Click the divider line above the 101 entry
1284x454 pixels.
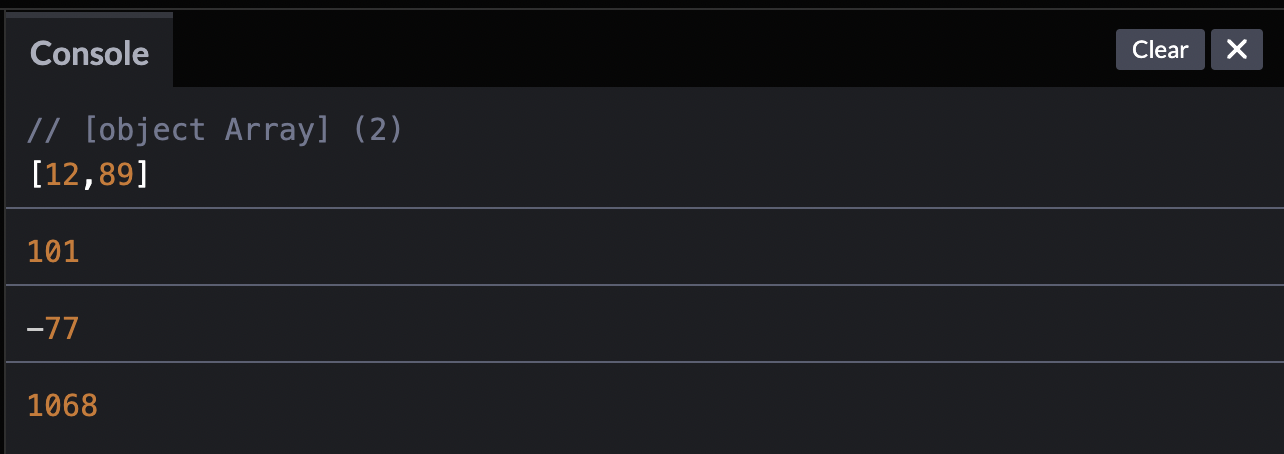[645, 208]
